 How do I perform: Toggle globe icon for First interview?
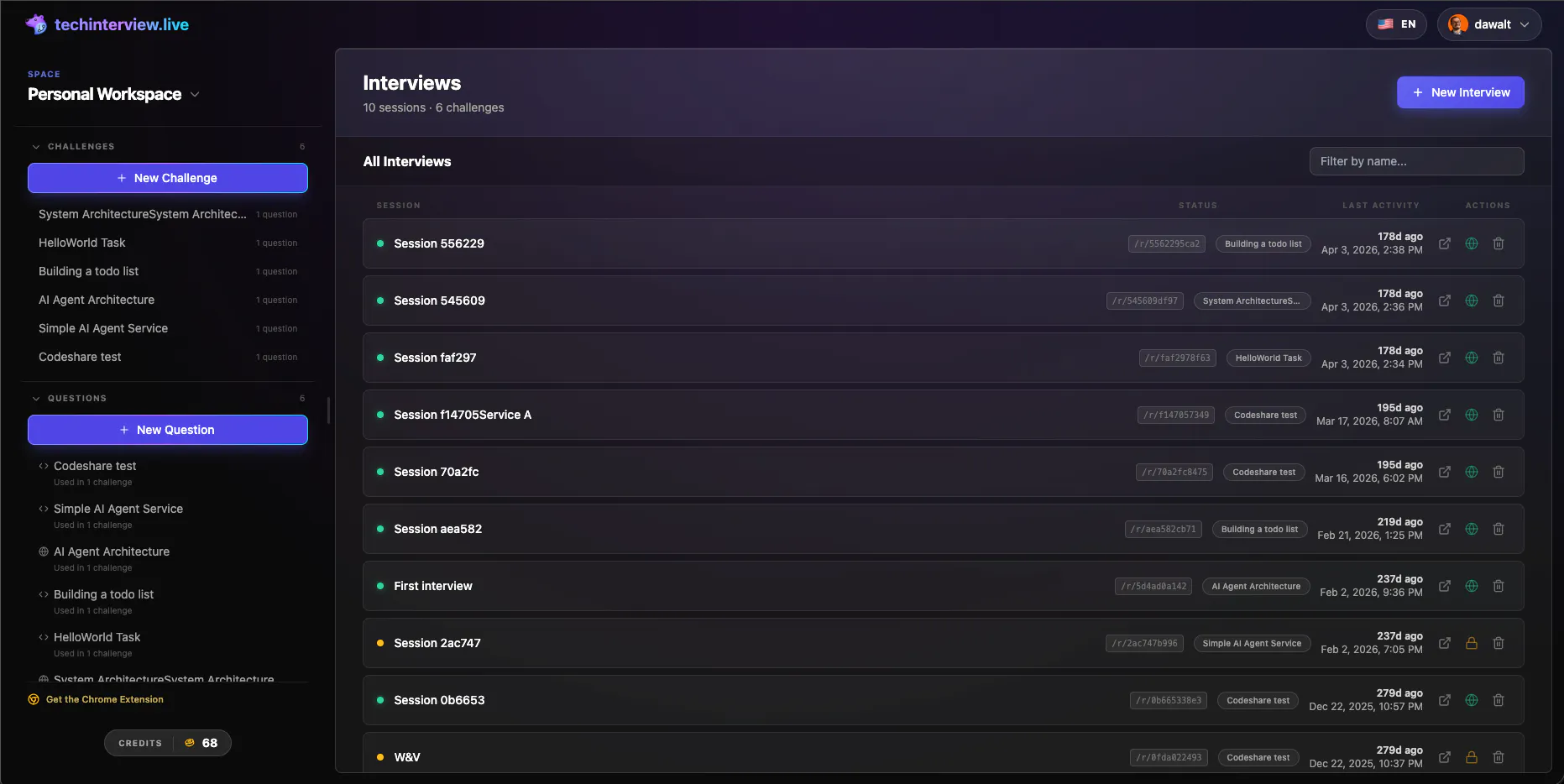point(1472,586)
